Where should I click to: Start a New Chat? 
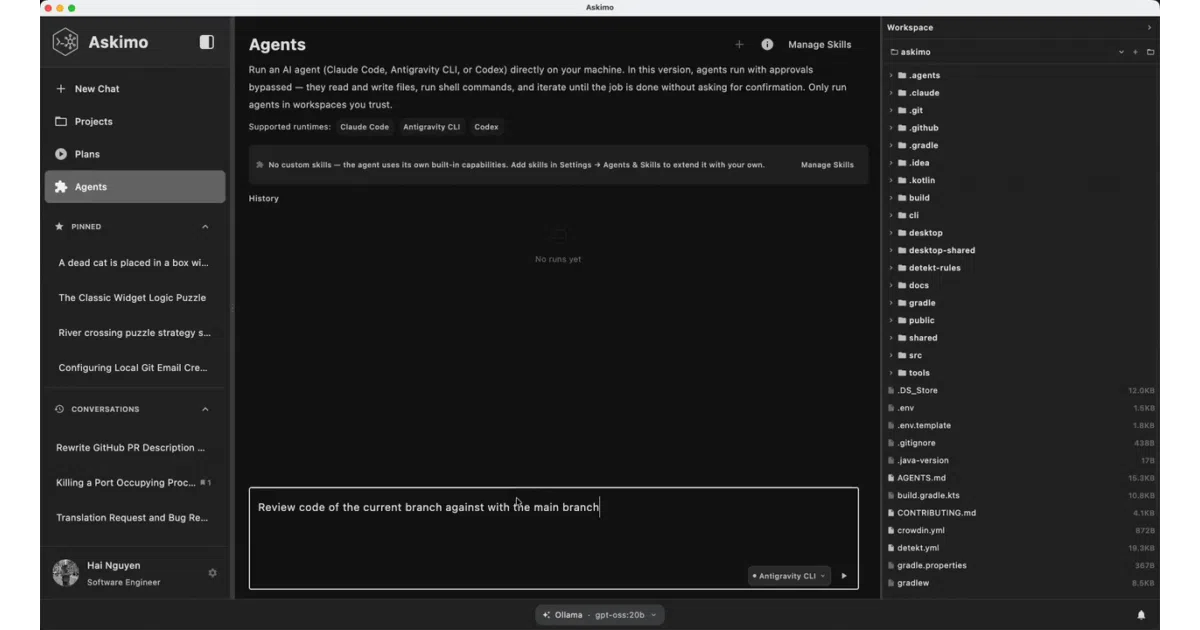pyautogui.click(x=135, y=89)
